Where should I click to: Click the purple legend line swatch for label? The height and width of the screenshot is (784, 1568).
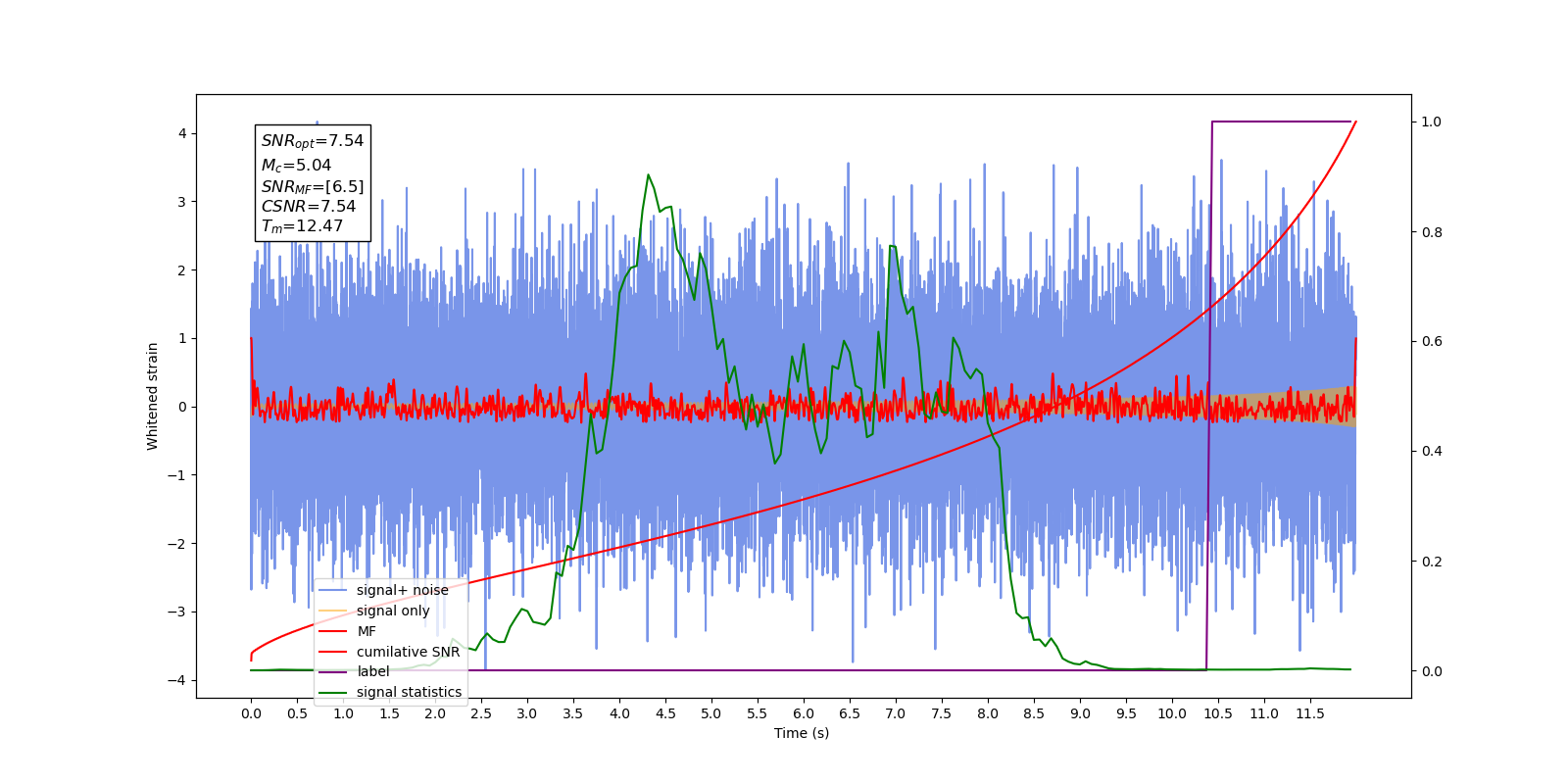tap(333, 671)
